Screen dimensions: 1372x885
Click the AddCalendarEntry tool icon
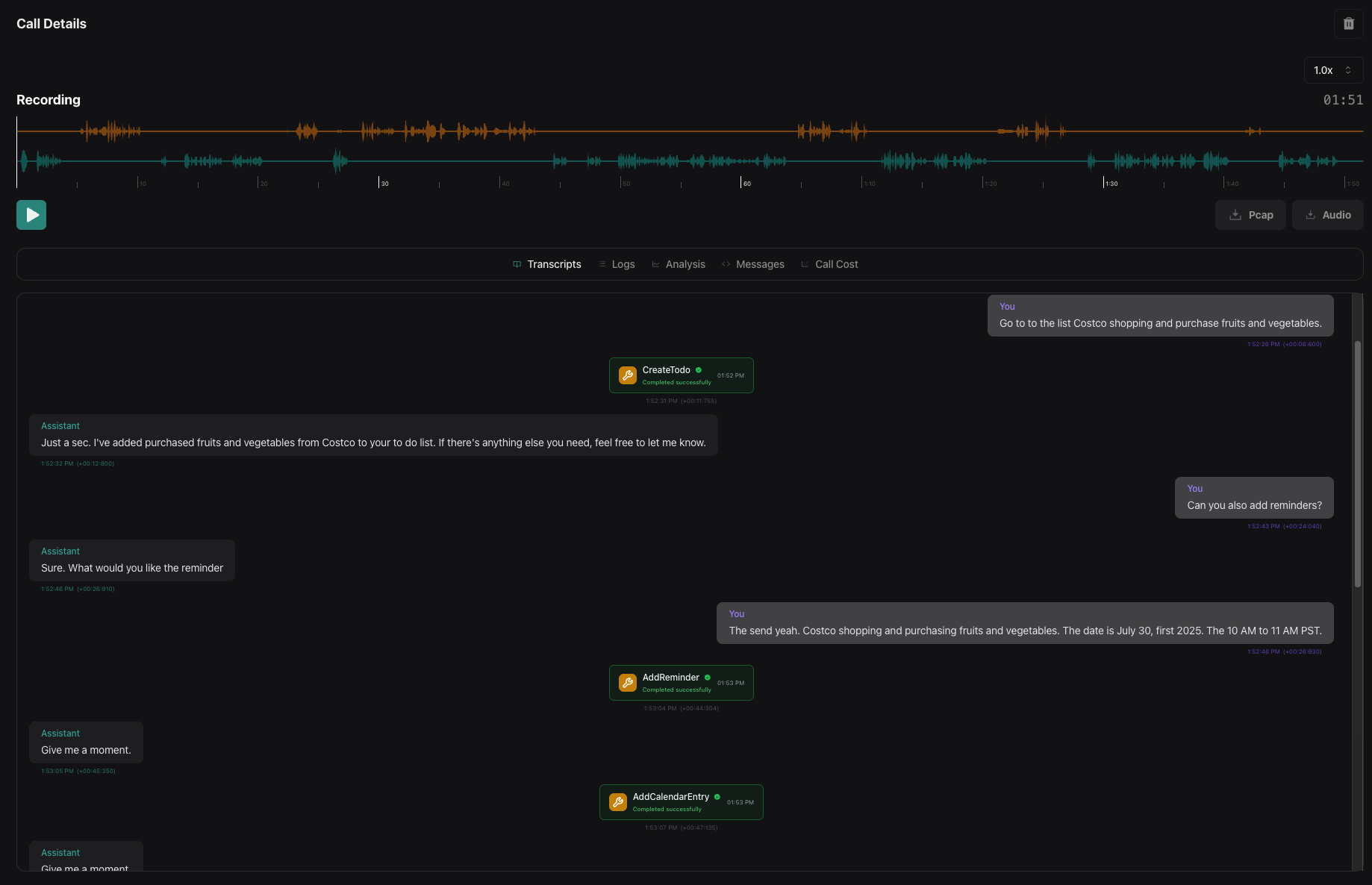click(x=617, y=801)
